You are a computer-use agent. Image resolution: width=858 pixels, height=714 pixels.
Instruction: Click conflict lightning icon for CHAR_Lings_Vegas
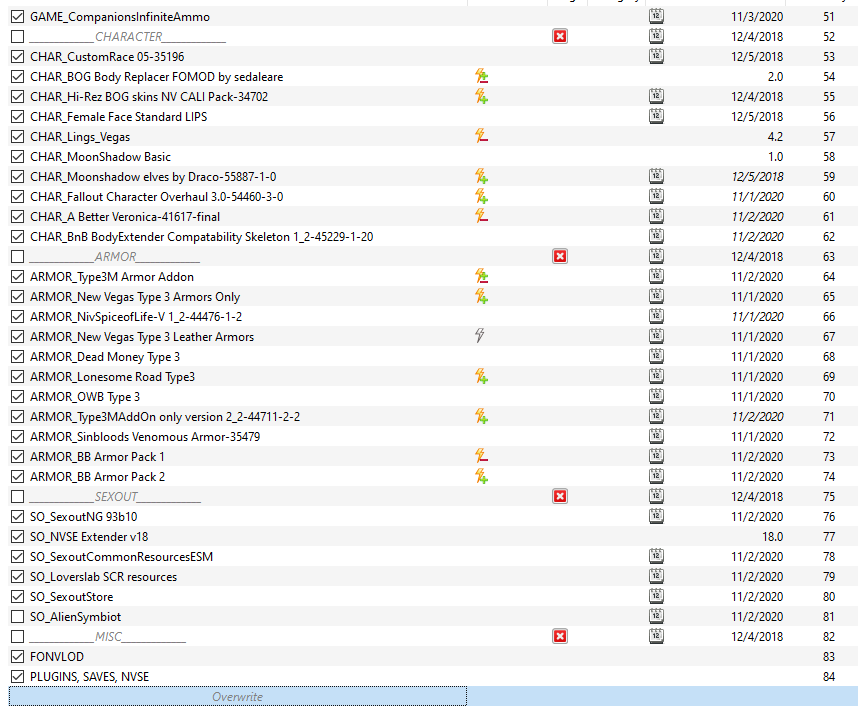click(x=481, y=136)
